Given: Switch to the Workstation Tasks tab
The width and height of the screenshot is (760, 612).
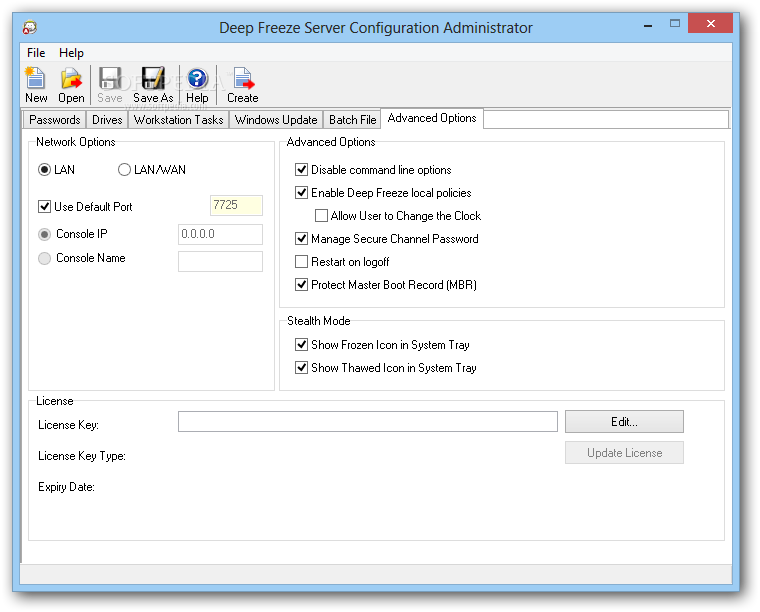Looking at the screenshot, I should [x=178, y=120].
